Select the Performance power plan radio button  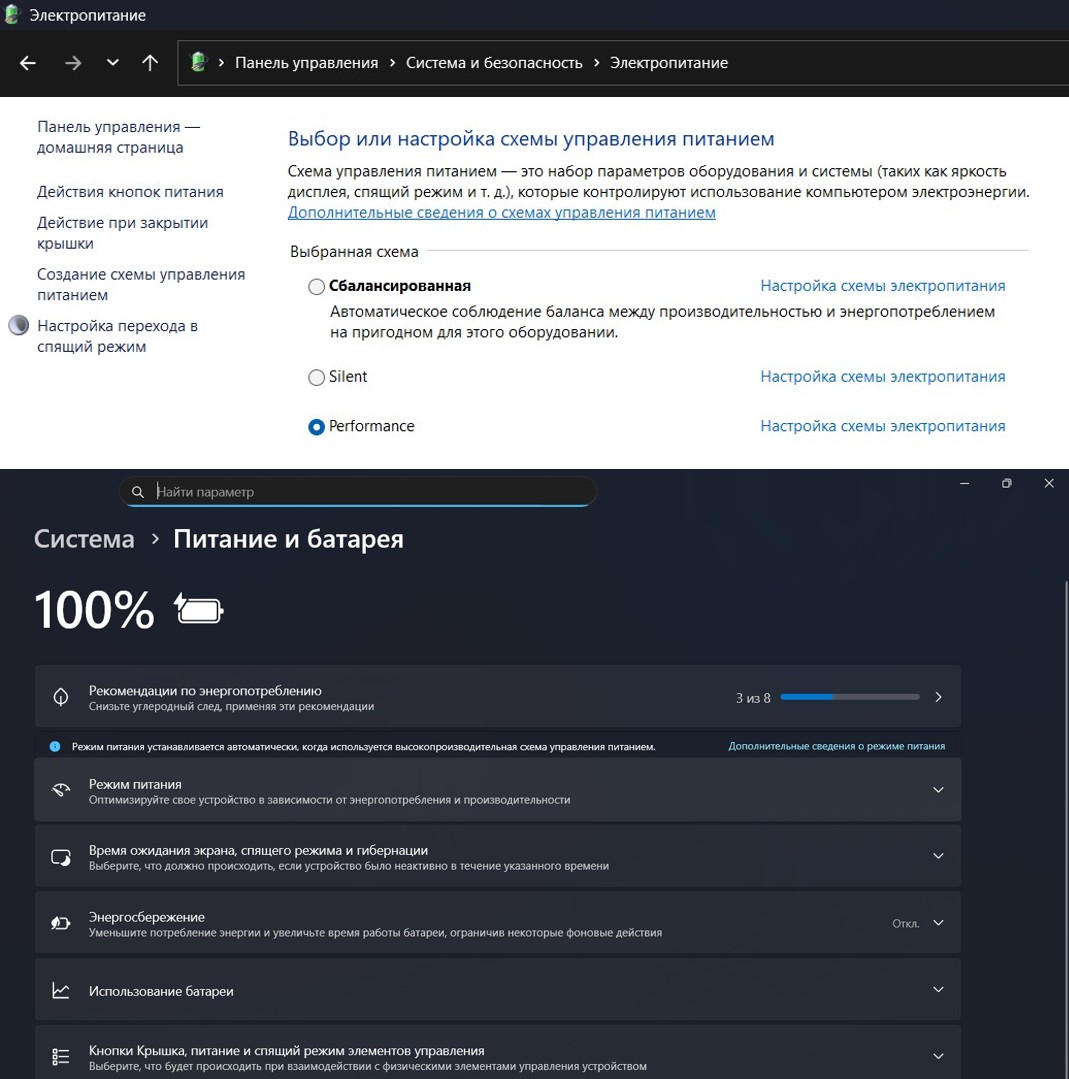[x=316, y=427]
